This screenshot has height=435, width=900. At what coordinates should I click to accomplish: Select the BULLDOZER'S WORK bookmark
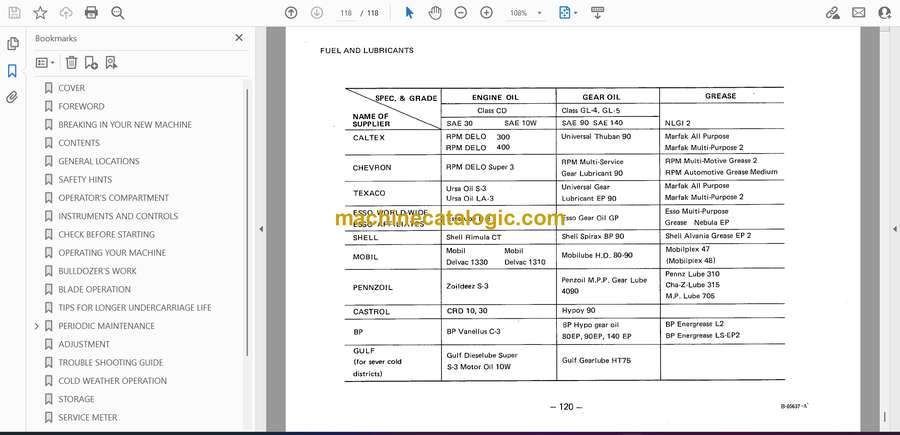[x=97, y=271]
